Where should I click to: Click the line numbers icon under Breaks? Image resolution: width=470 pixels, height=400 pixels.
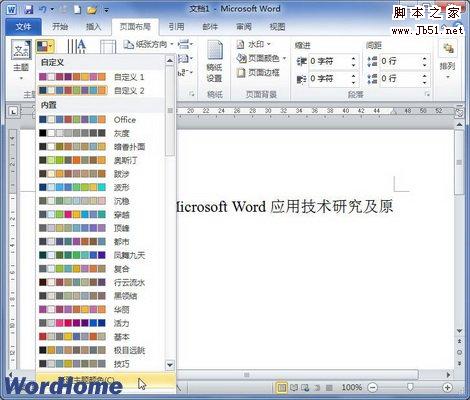click(x=183, y=59)
